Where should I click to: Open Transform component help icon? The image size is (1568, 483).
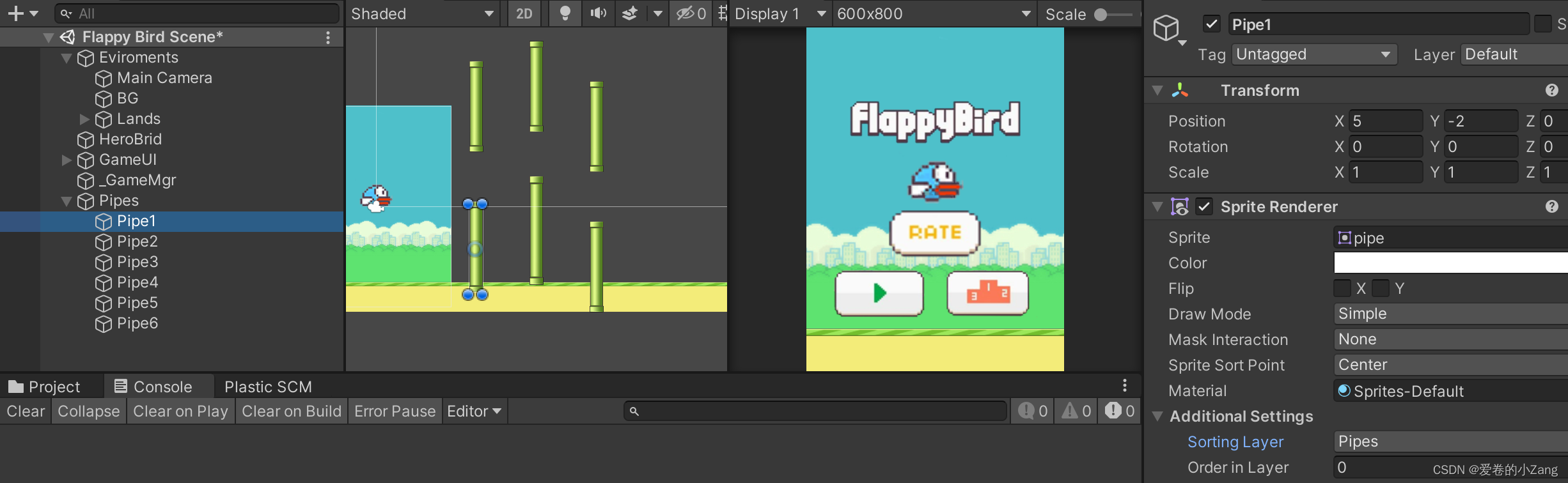coord(1552,91)
